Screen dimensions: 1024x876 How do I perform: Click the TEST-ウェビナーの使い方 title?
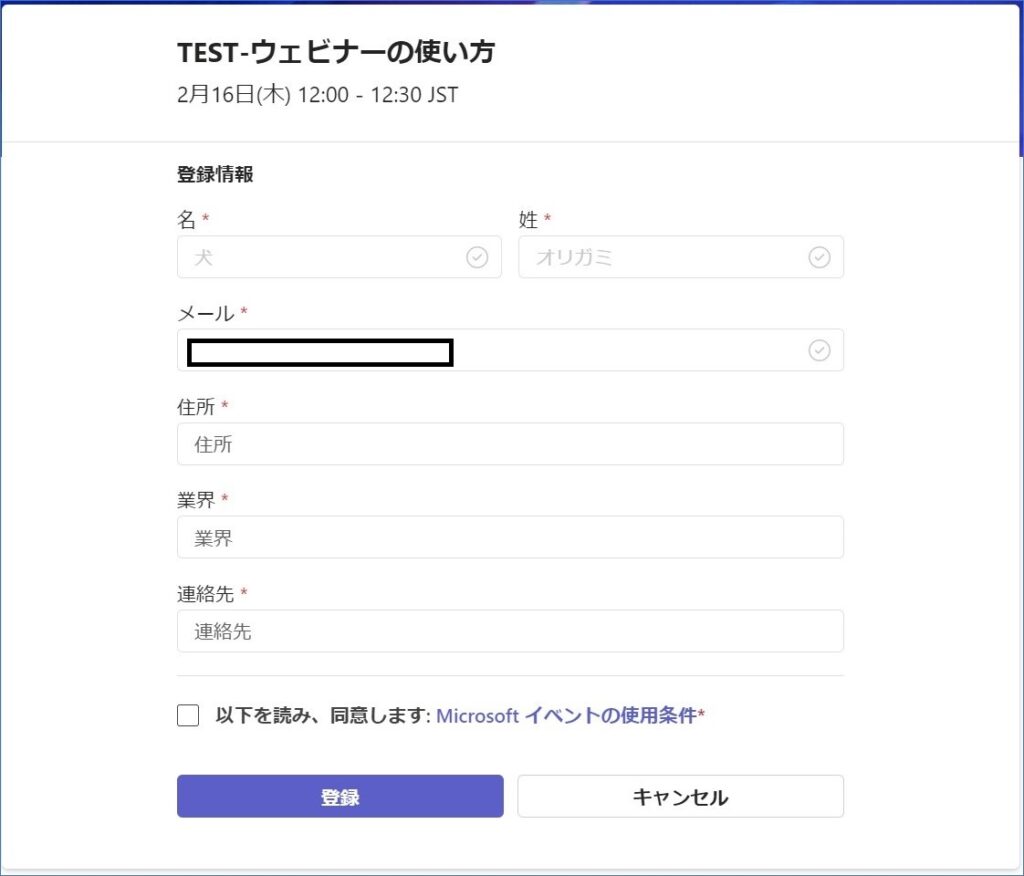[x=335, y=52]
